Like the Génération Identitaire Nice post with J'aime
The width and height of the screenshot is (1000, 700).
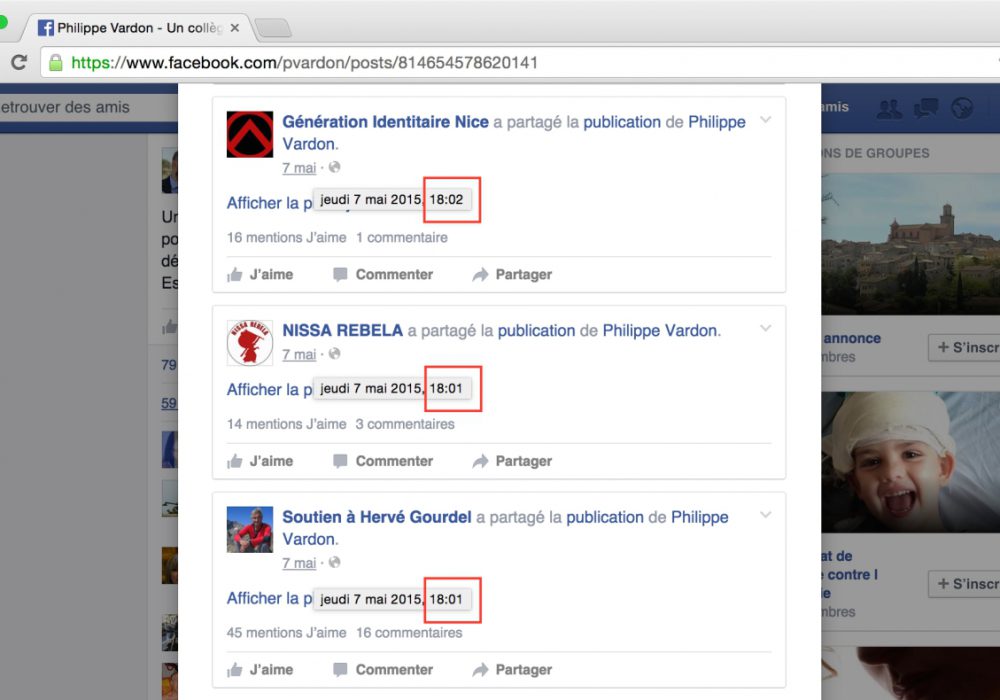point(260,275)
